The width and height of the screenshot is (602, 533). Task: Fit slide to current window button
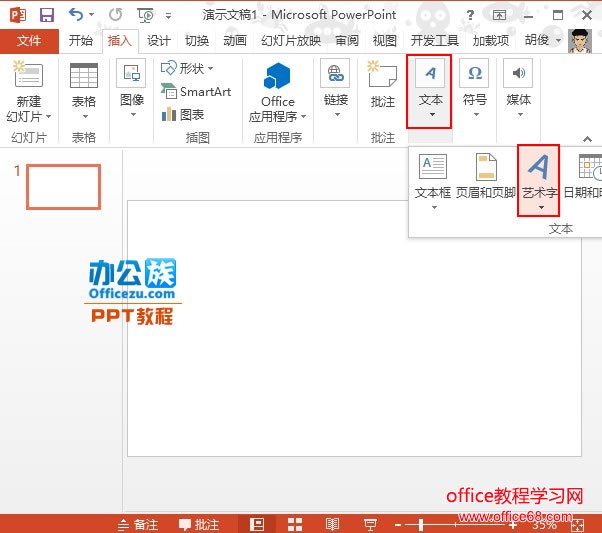[x=578, y=525]
